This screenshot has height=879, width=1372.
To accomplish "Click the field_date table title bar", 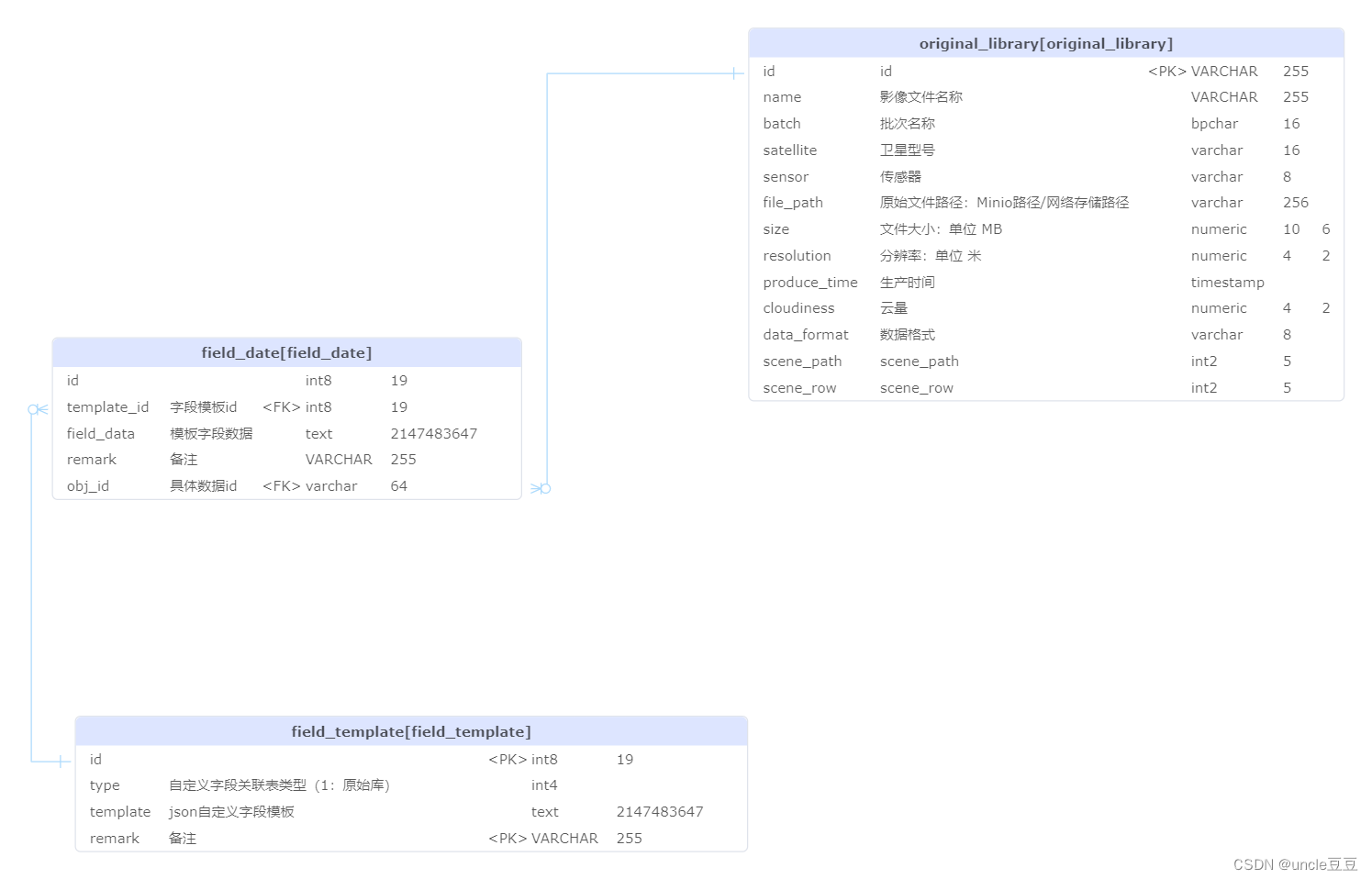I will [x=286, y=351].
